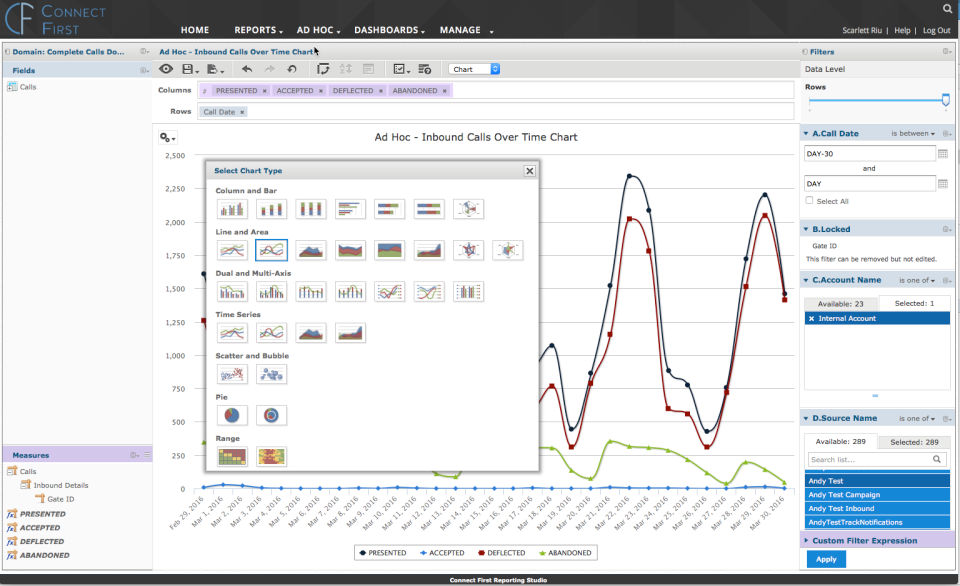Pick the horizontal bar chart type

pos(350,209)
